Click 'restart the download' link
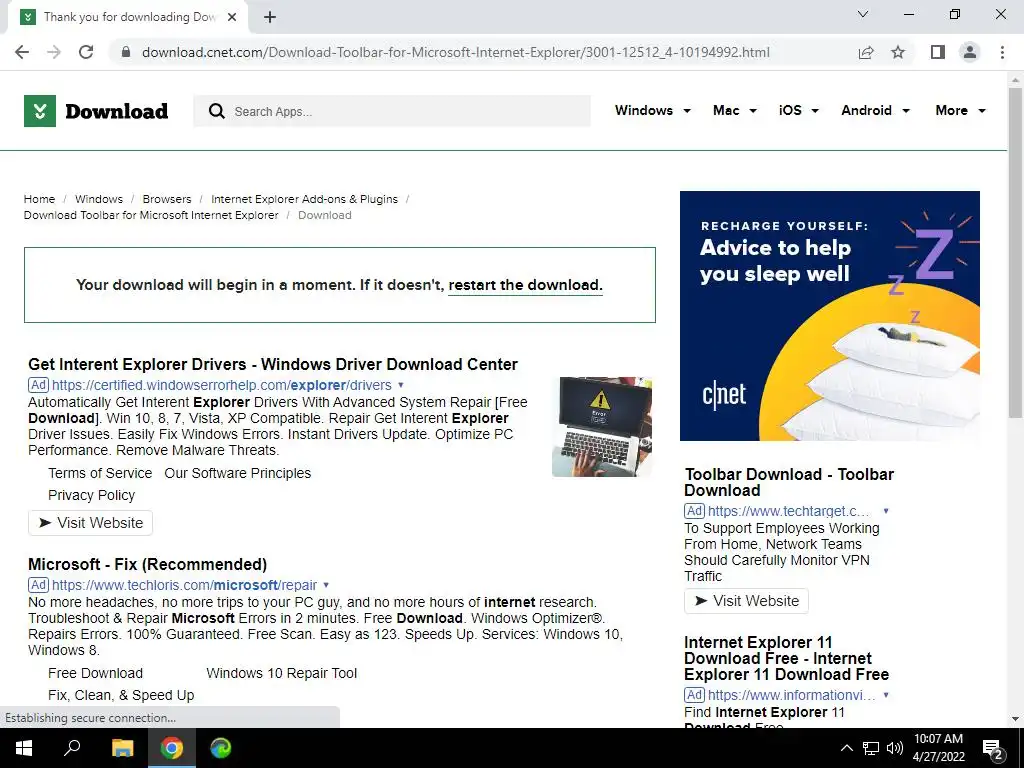The height and width of the screenshot is (768, 1024). click(525, 285)
